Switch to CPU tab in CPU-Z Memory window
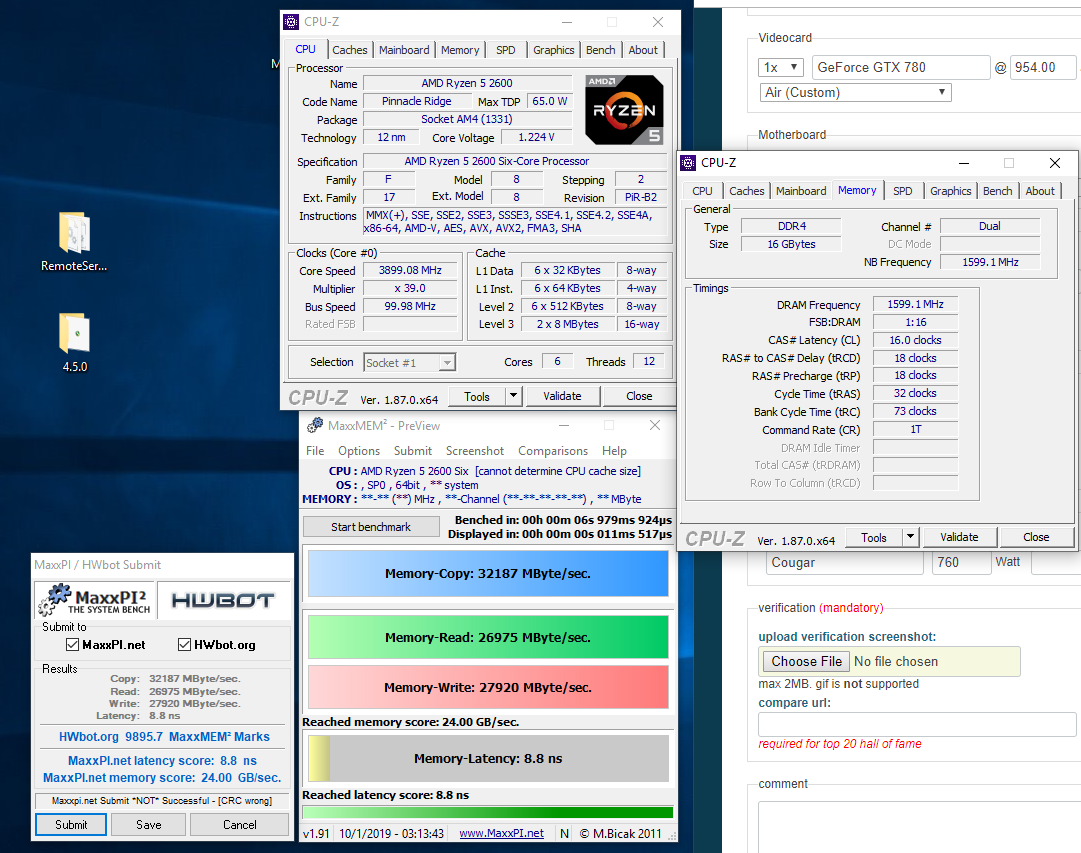The height and width of the screenshot is (853, 1081). click(x=703, y=191)
